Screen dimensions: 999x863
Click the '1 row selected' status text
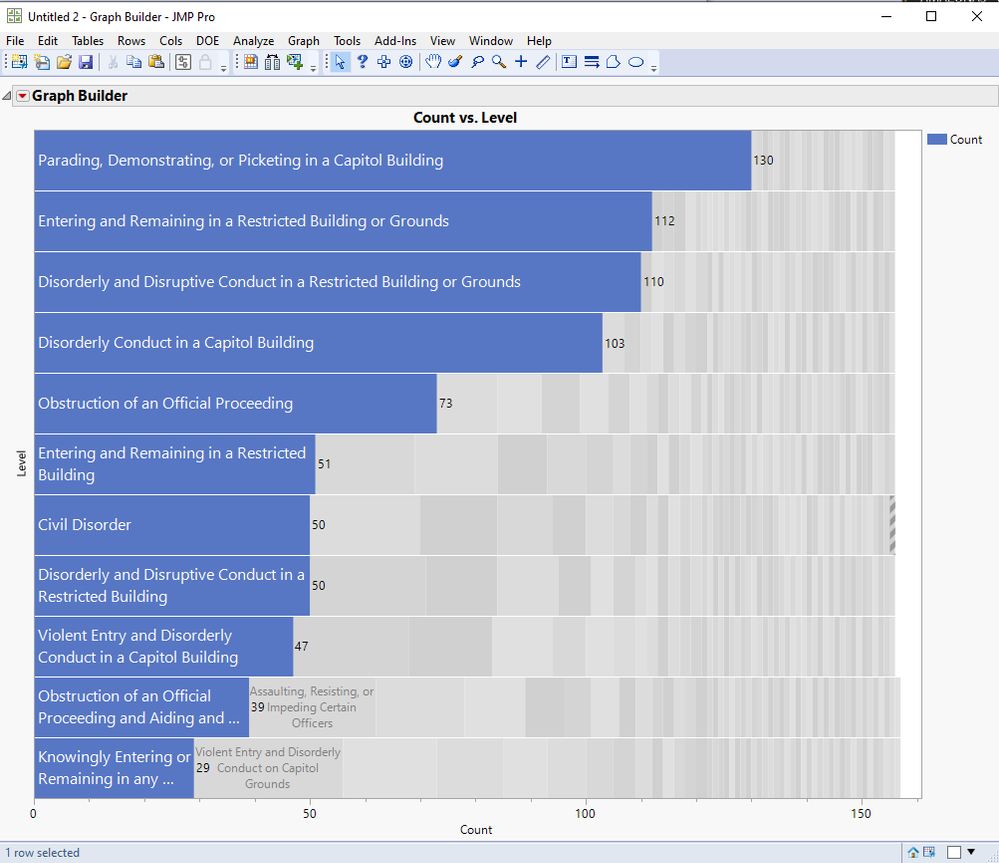pos(43,853)
